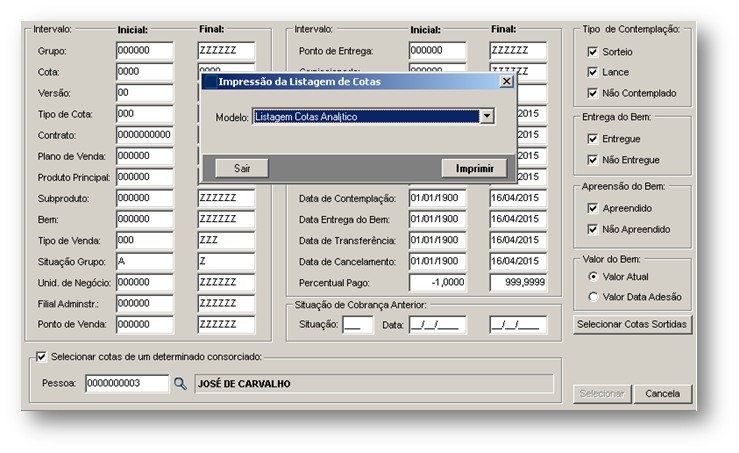
Task: Toggle the Não Apreendido checkbox
Action: [592, 230]
